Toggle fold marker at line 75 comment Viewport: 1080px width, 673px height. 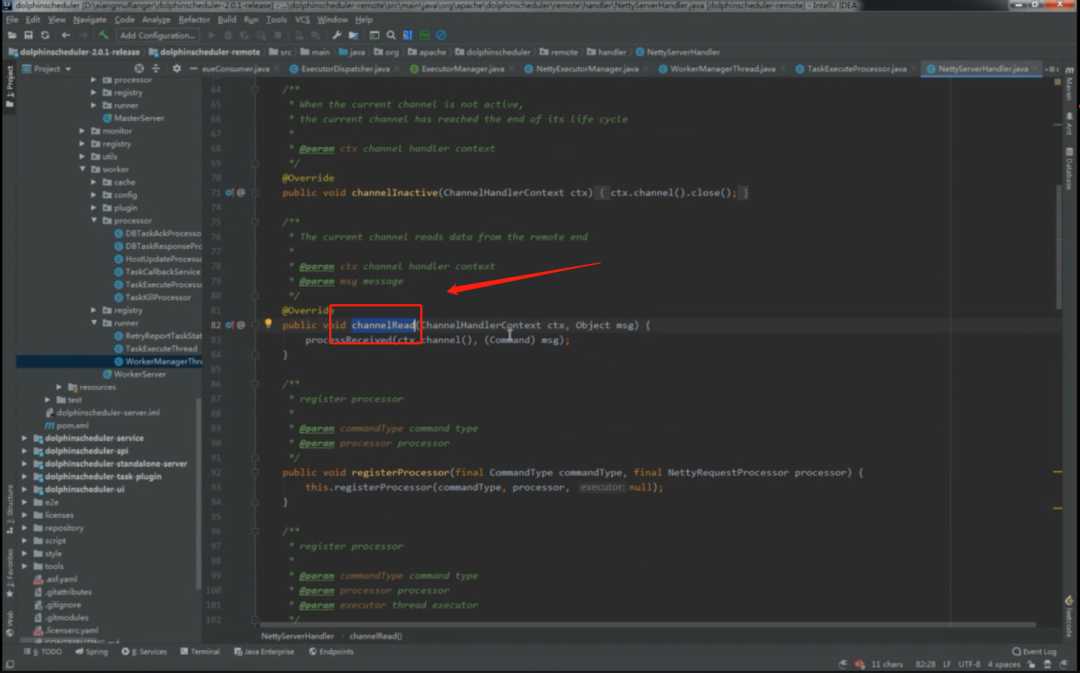[x=255, y=222]
